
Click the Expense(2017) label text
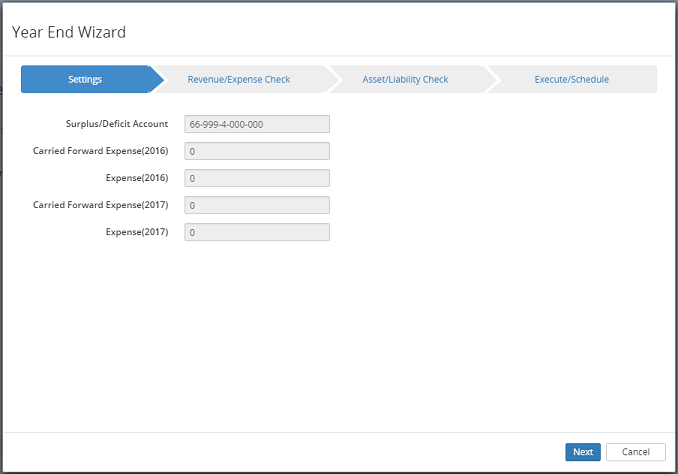point(137,232)
